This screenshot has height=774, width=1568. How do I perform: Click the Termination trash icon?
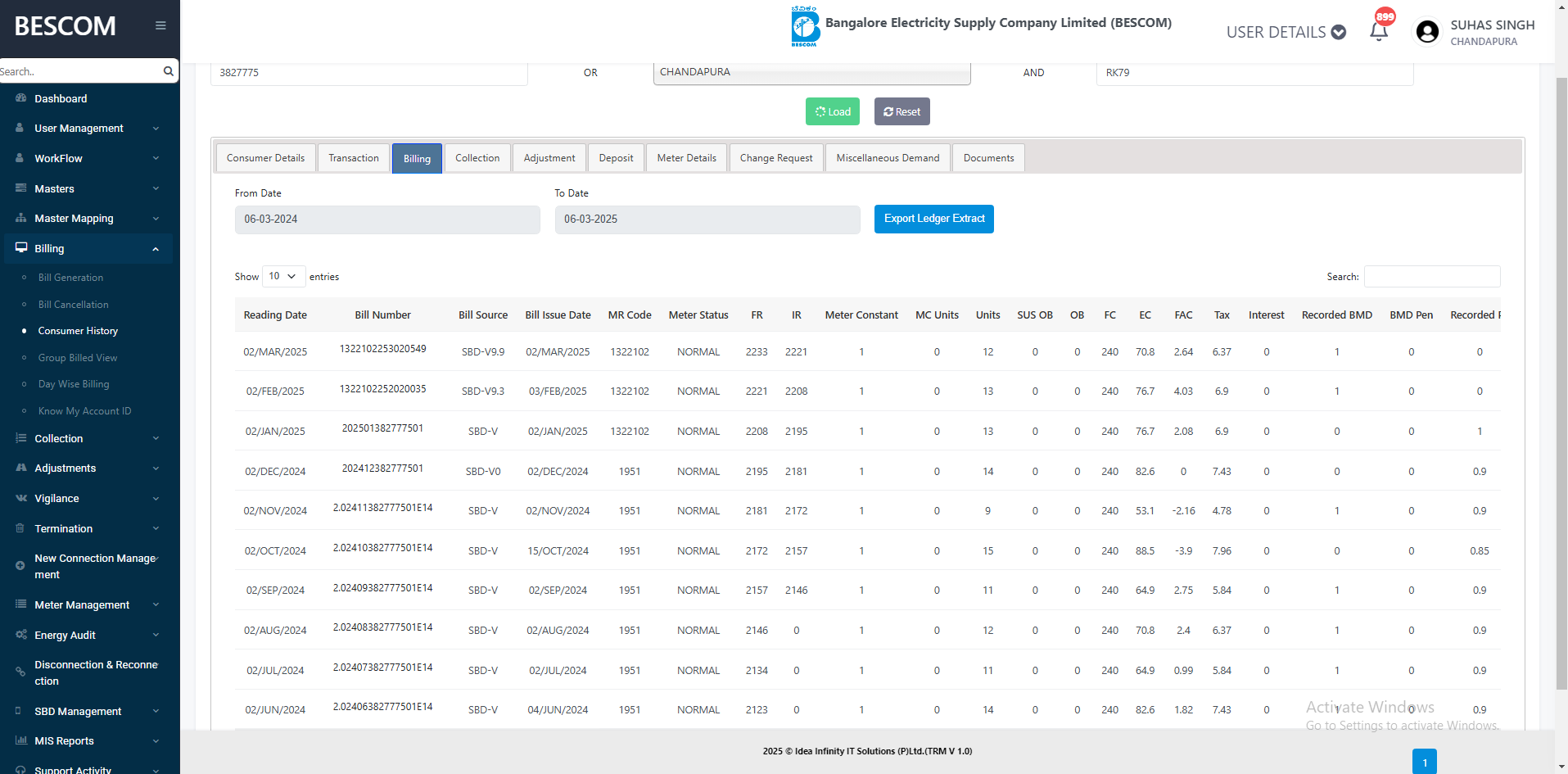point(20,528)
